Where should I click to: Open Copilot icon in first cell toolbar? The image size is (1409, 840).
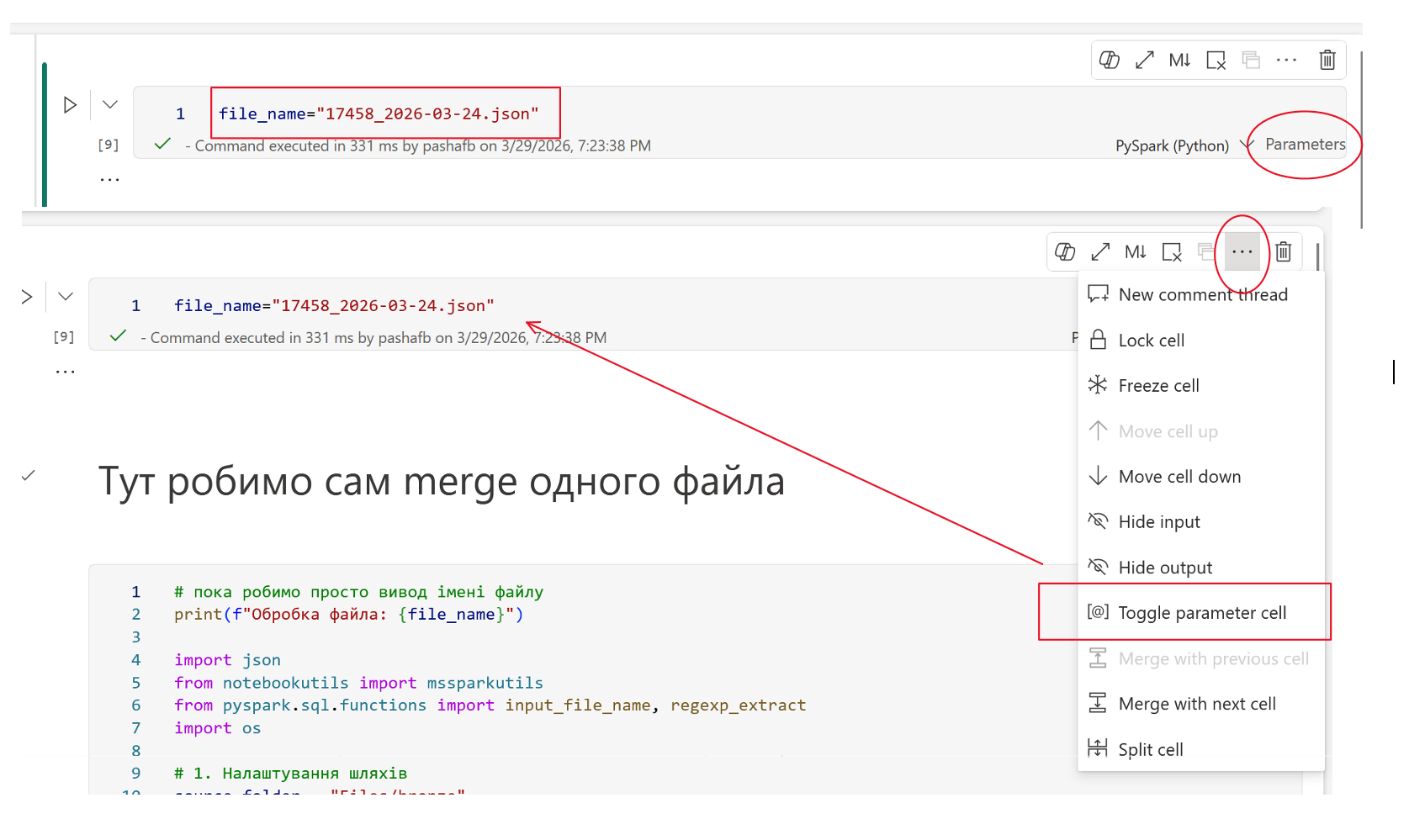[x=1110, y=60]
